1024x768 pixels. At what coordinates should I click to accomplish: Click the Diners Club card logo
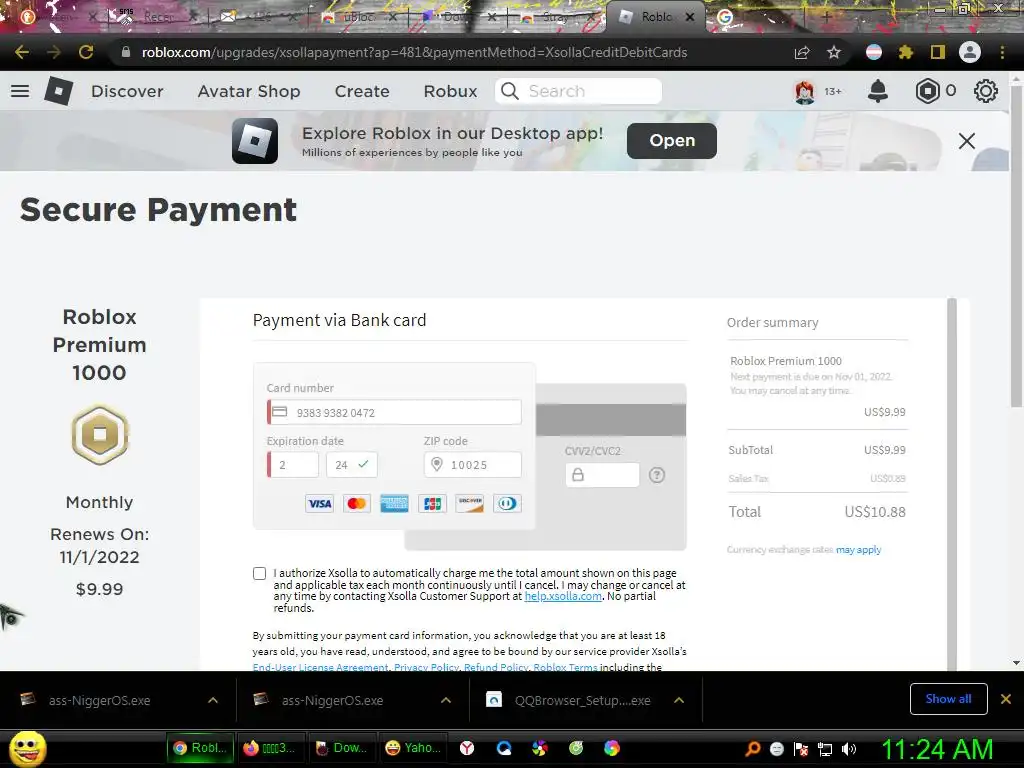(507, 504)
